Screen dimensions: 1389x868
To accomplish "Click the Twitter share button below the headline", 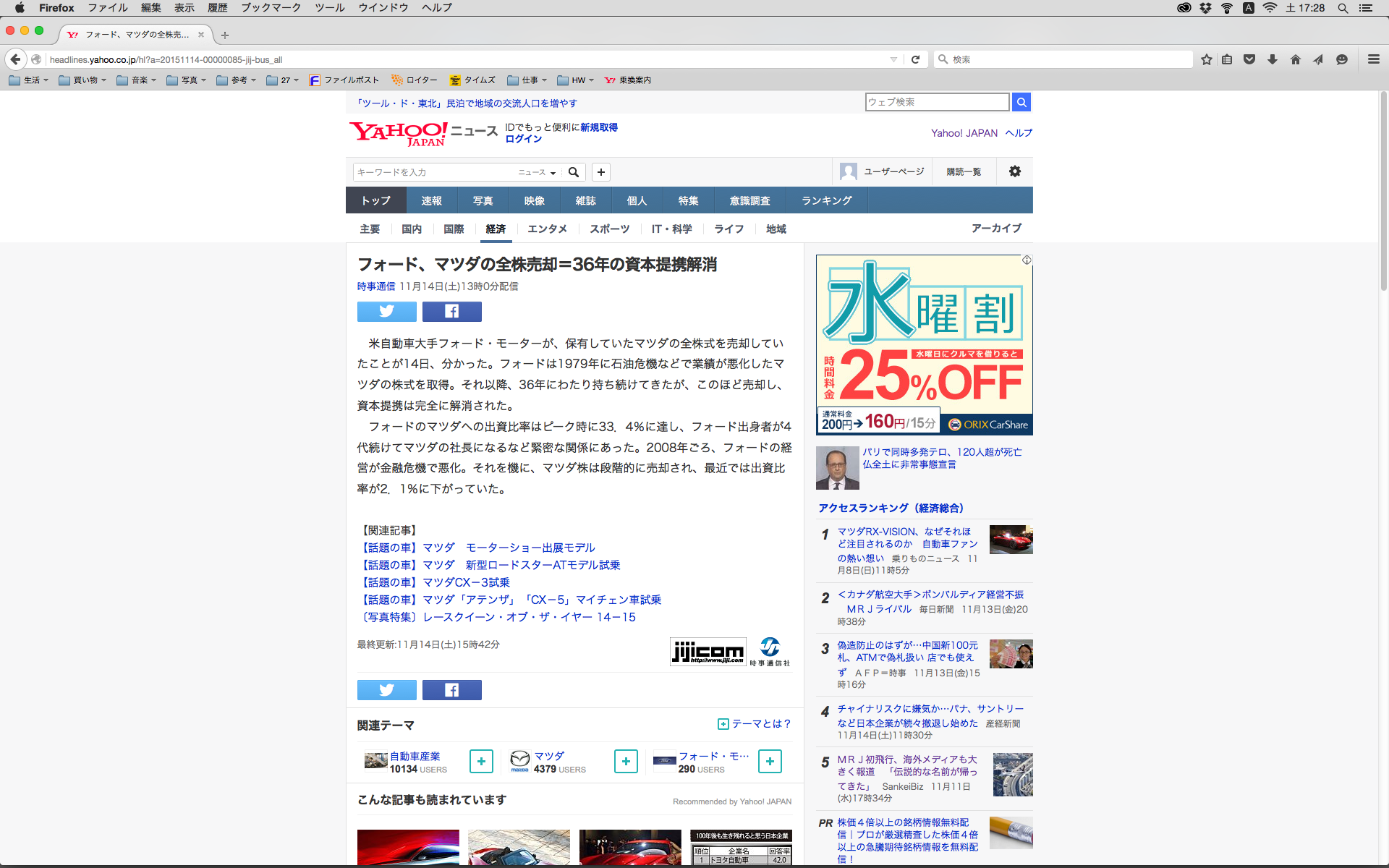I will click(386, 311).
